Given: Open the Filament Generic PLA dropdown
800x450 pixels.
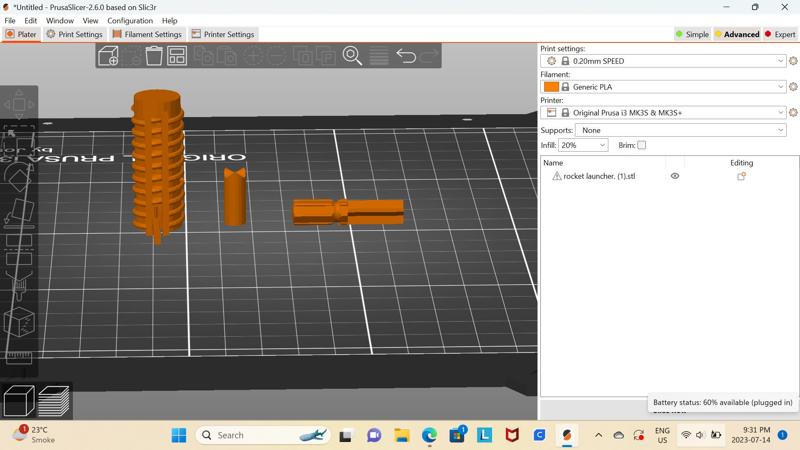Looking at the screenshot, I should click(x=663, y=87).
